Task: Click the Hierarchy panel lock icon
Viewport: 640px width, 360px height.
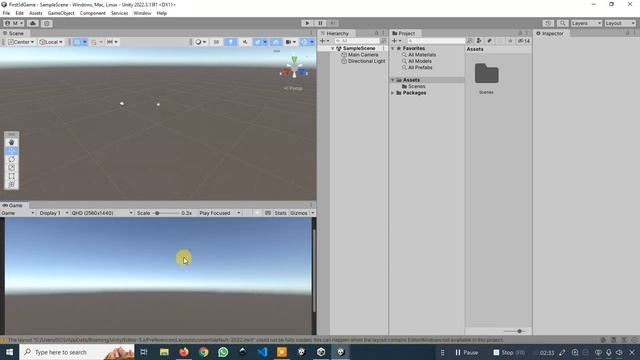Action: pyautogui.click(x=376, y=33)
